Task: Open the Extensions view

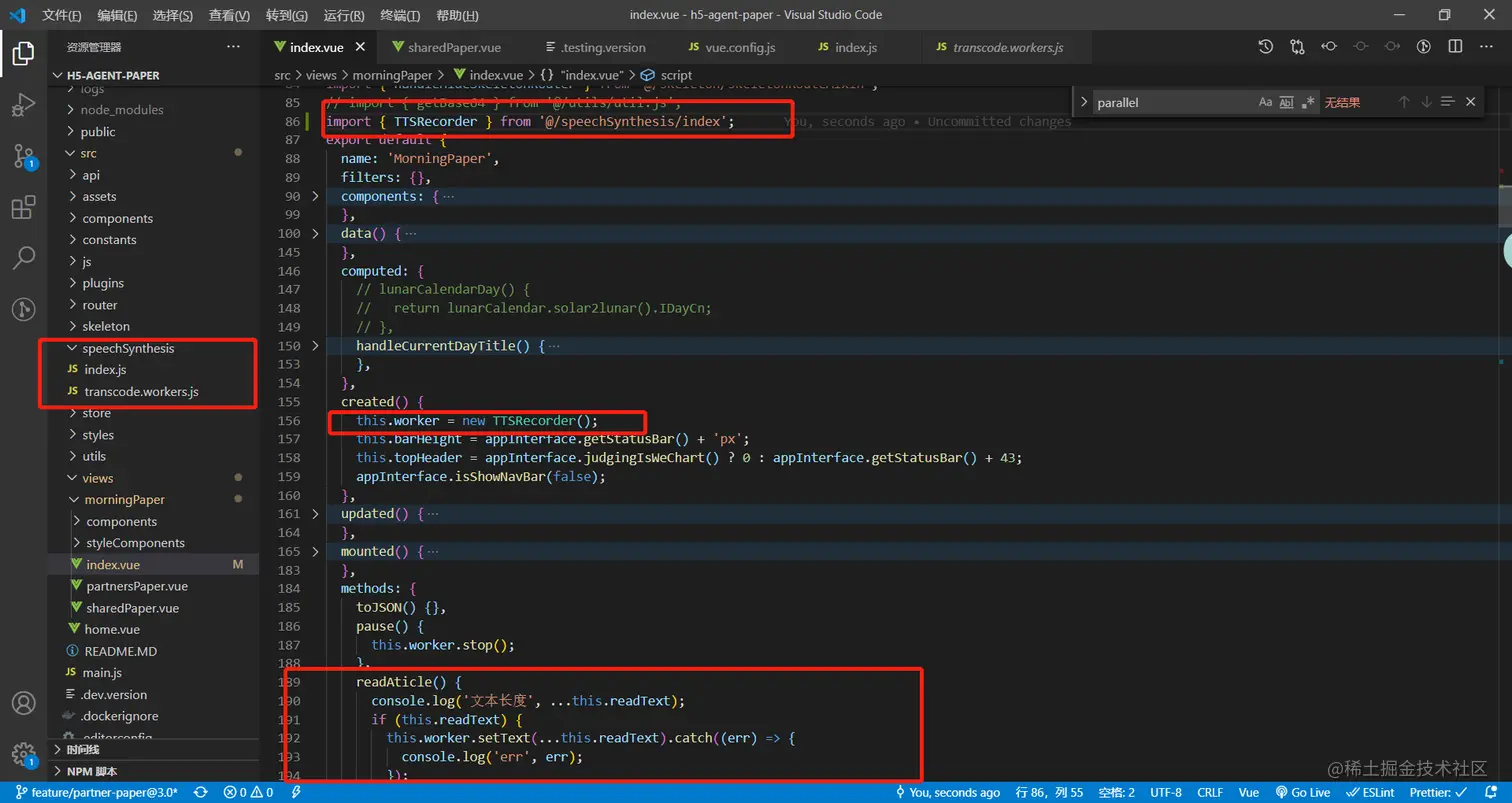Action: click(23, 207)
